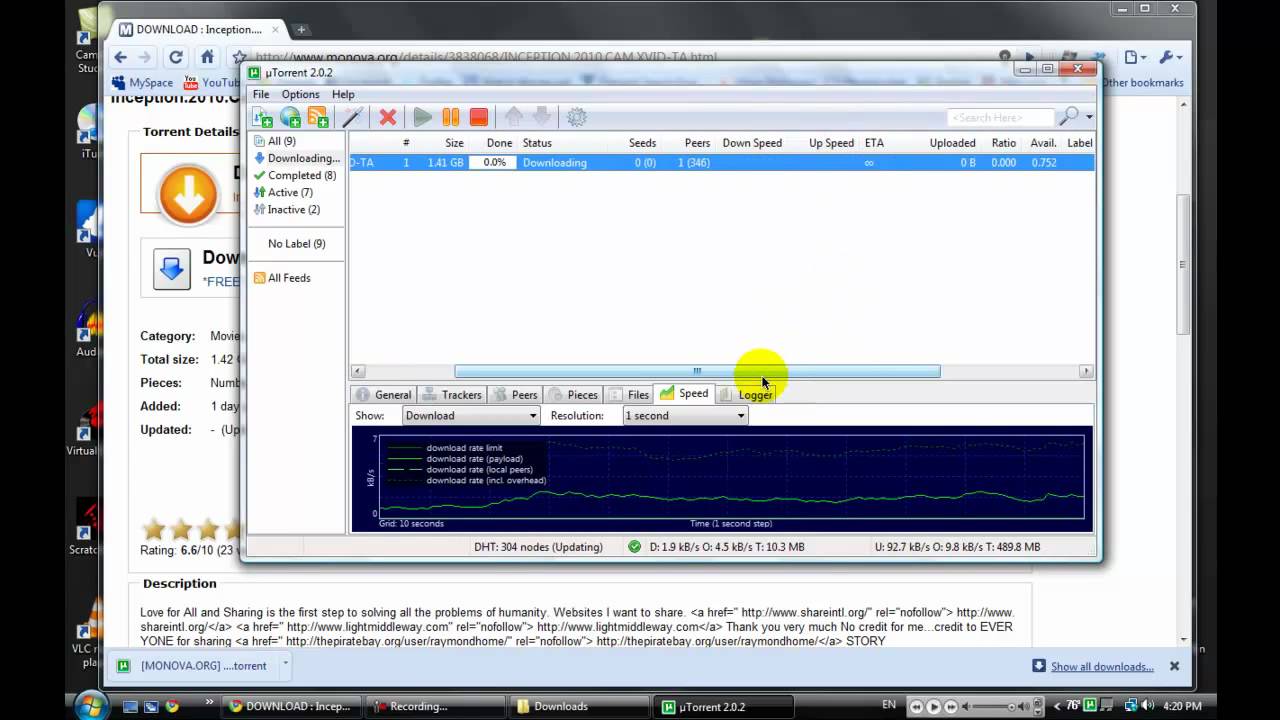This screenshot has height=720, width=1280.
Task: Select the Downloading status cell of the torrent
Action: pos(554,162)
